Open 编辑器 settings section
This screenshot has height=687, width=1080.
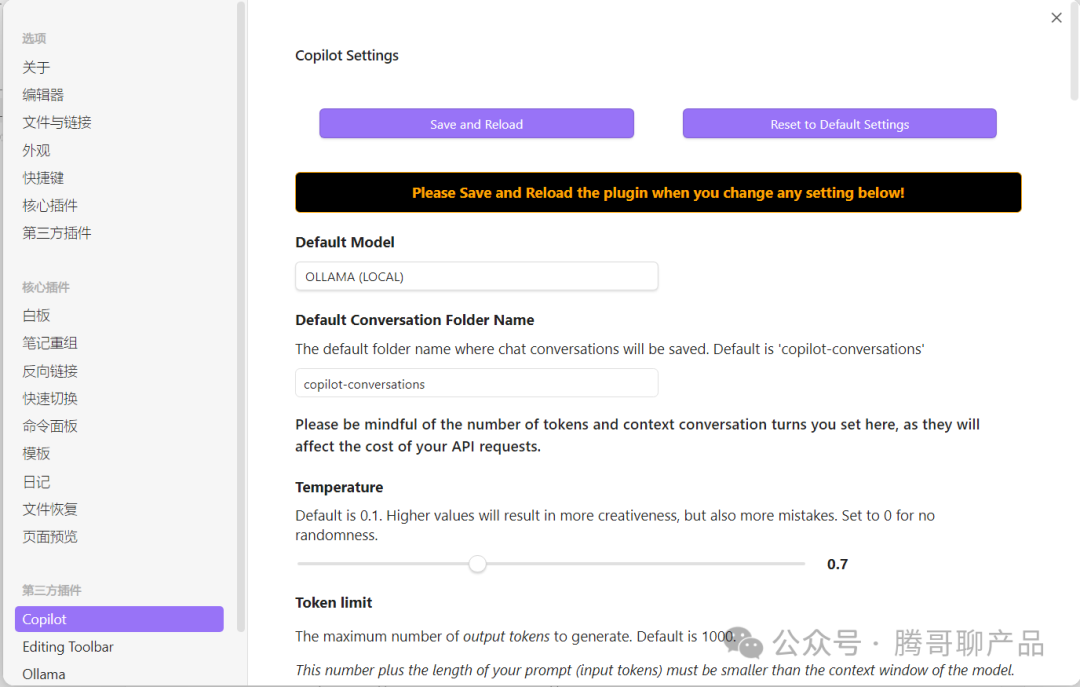click(x=43, y=95)
